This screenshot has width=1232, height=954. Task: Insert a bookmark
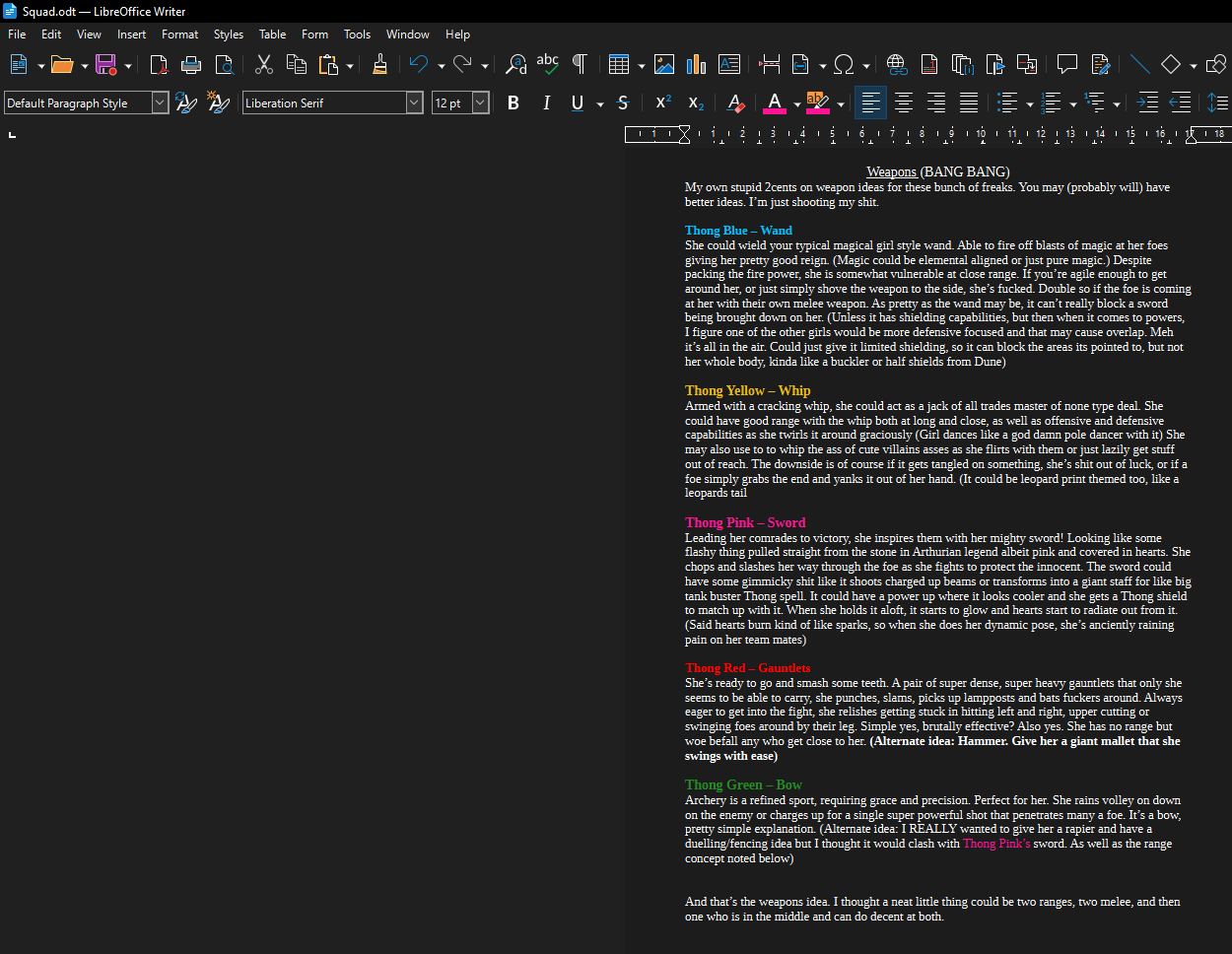[x=994, y=64]
